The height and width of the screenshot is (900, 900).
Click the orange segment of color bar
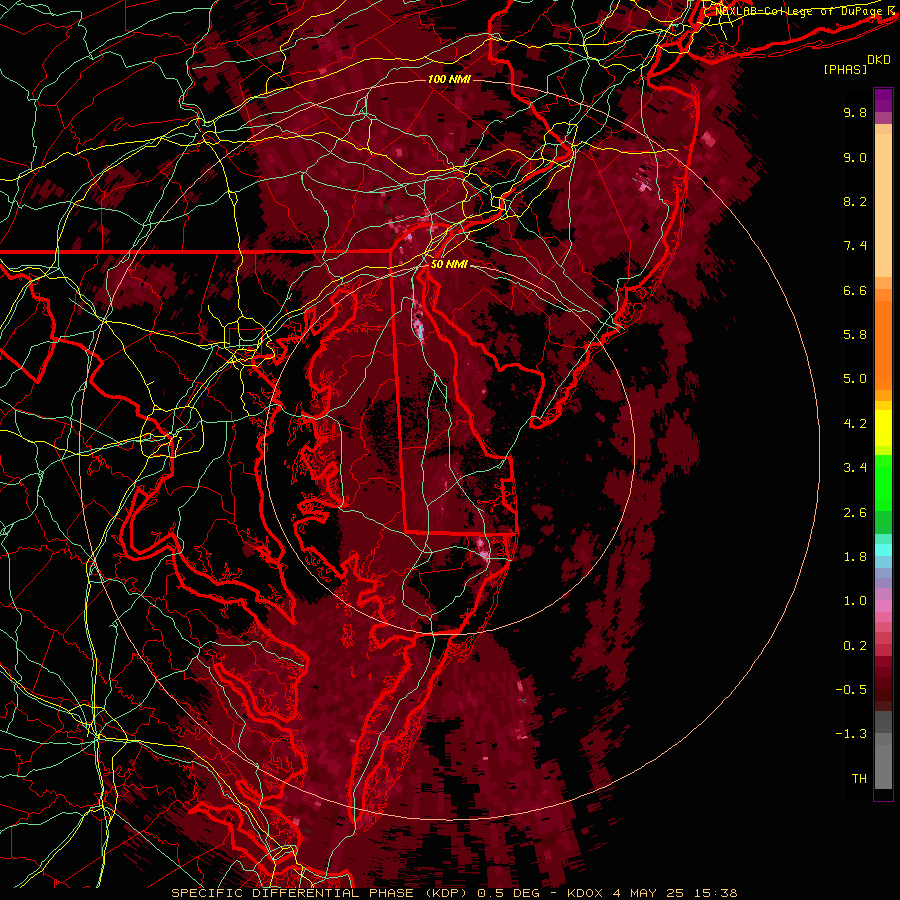[883, 340]
